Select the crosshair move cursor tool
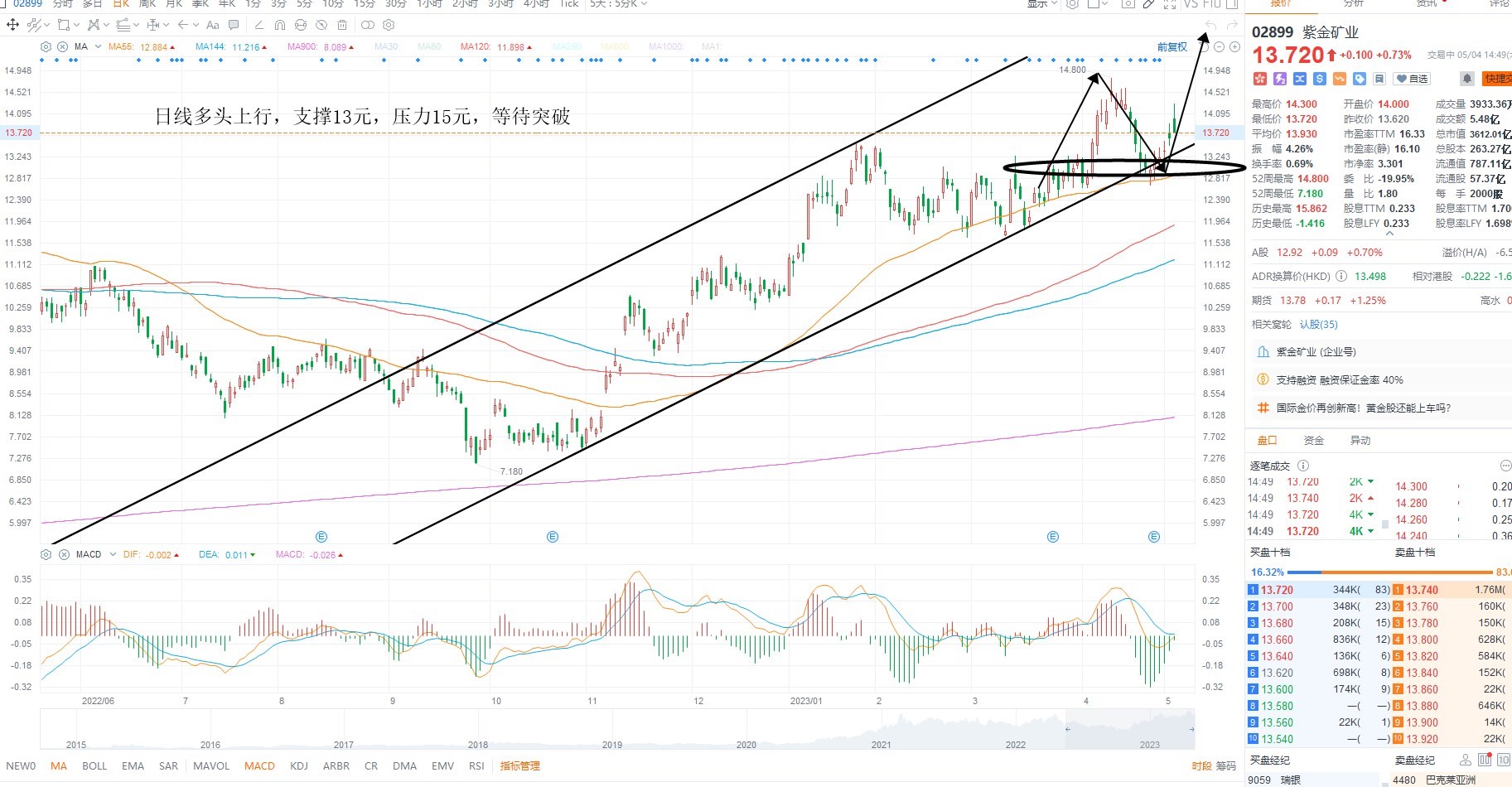The width and height of the screenshot is (1512, 787). coord(12,25)
